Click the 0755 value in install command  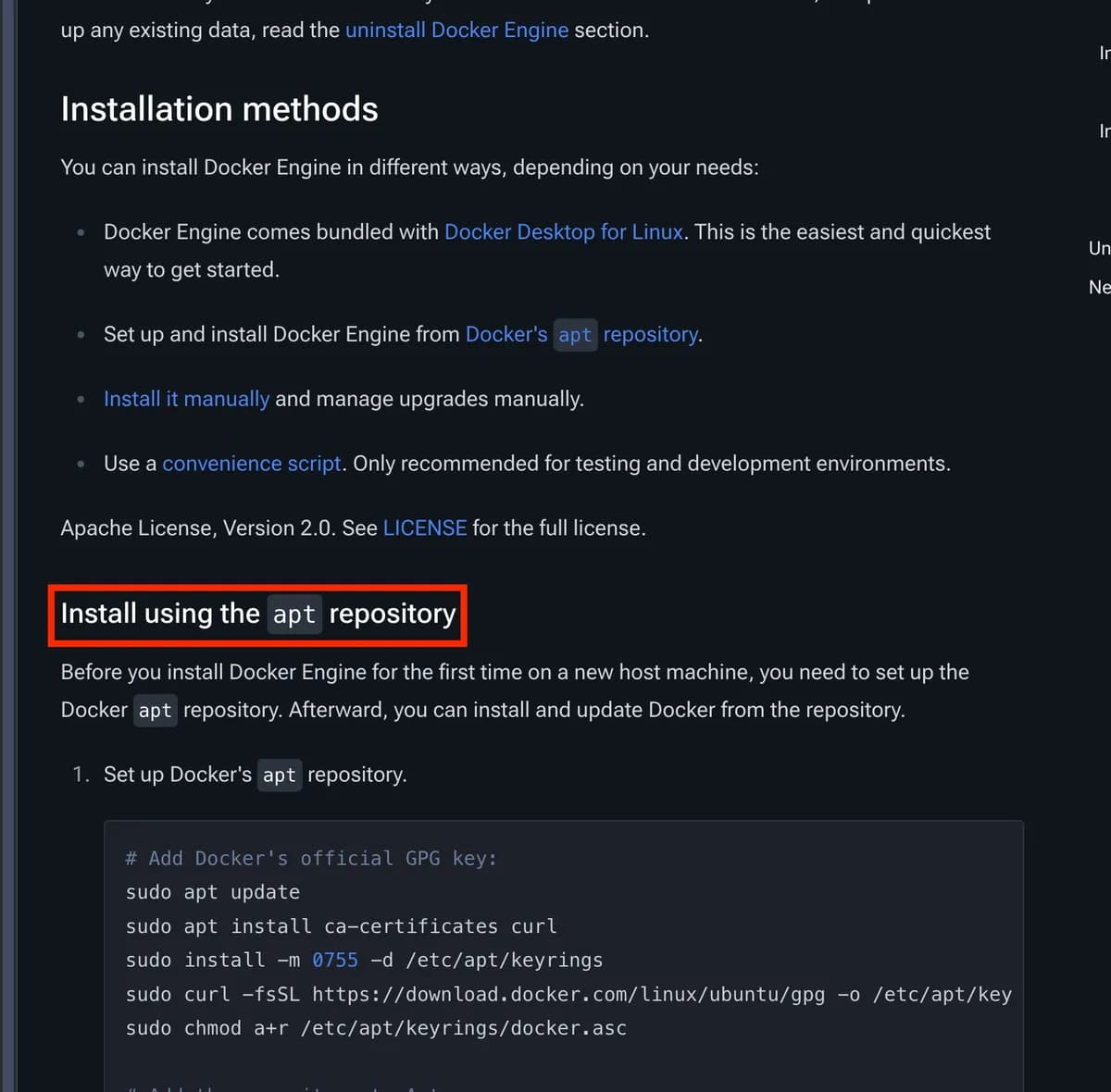pyautogui.click(x=335, y=960)
